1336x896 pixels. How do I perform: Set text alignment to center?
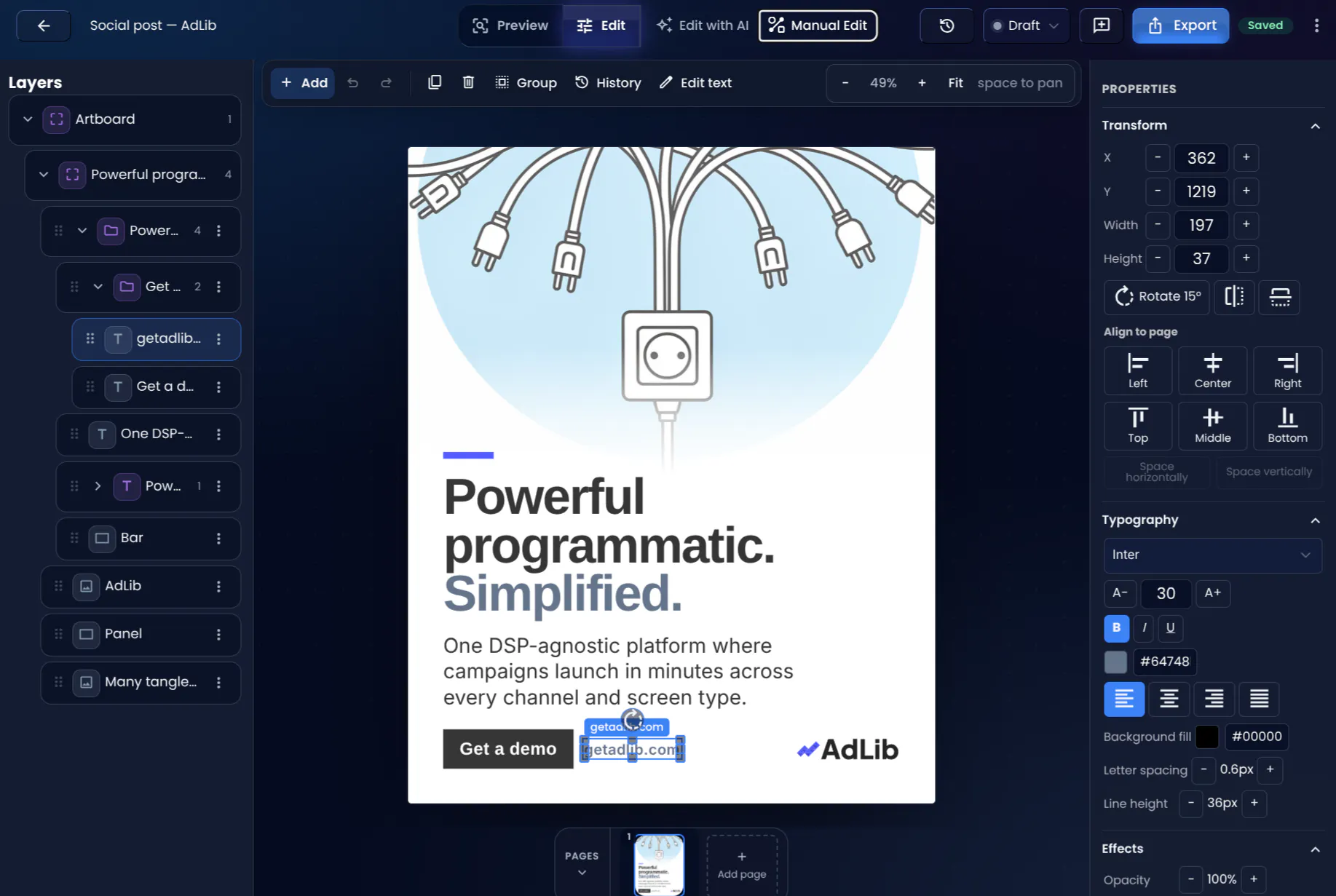point(1169,699)
